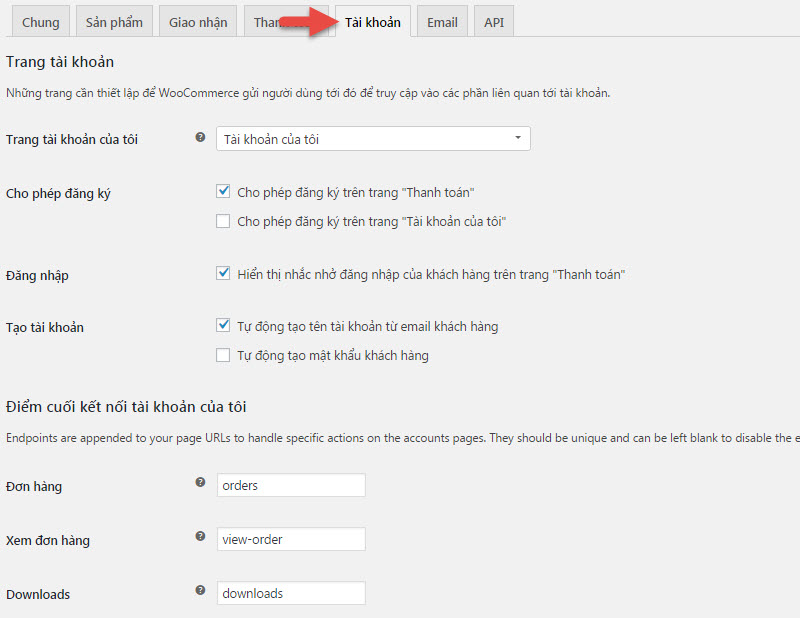Toggle login reminder on checkout checkbox
The image size is (800, 618).
tap(223, 273)
